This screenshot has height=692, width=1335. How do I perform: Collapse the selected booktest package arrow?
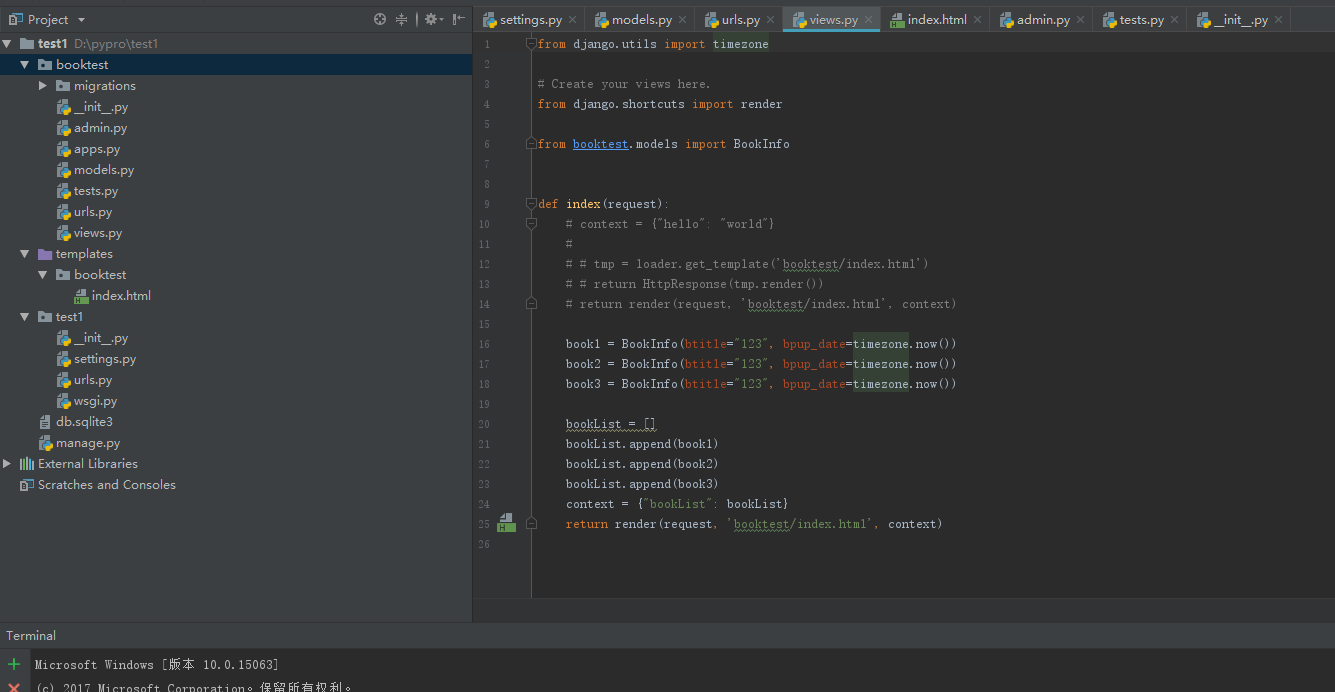(25, 65)
